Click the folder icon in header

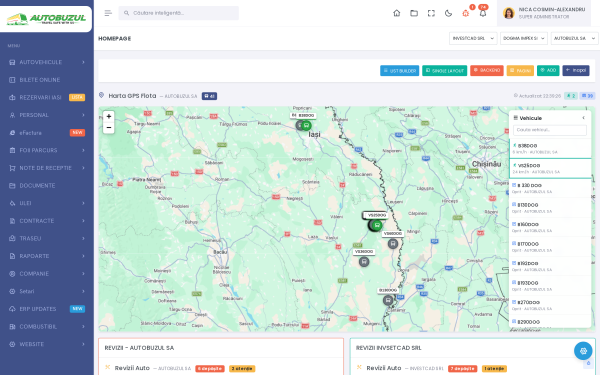point(414,13)
